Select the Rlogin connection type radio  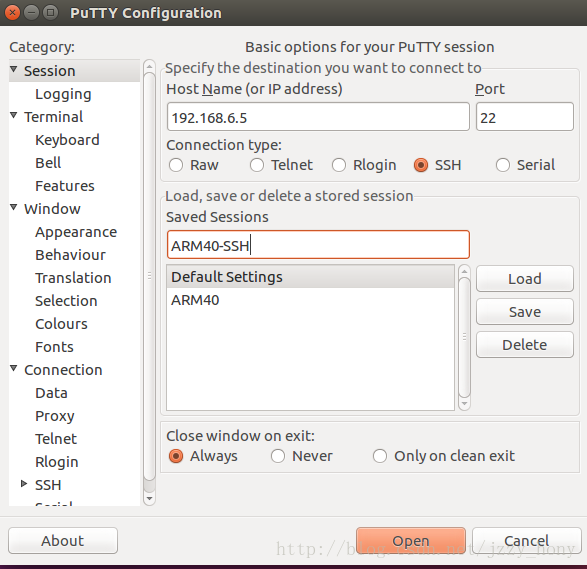coord(339,165)
